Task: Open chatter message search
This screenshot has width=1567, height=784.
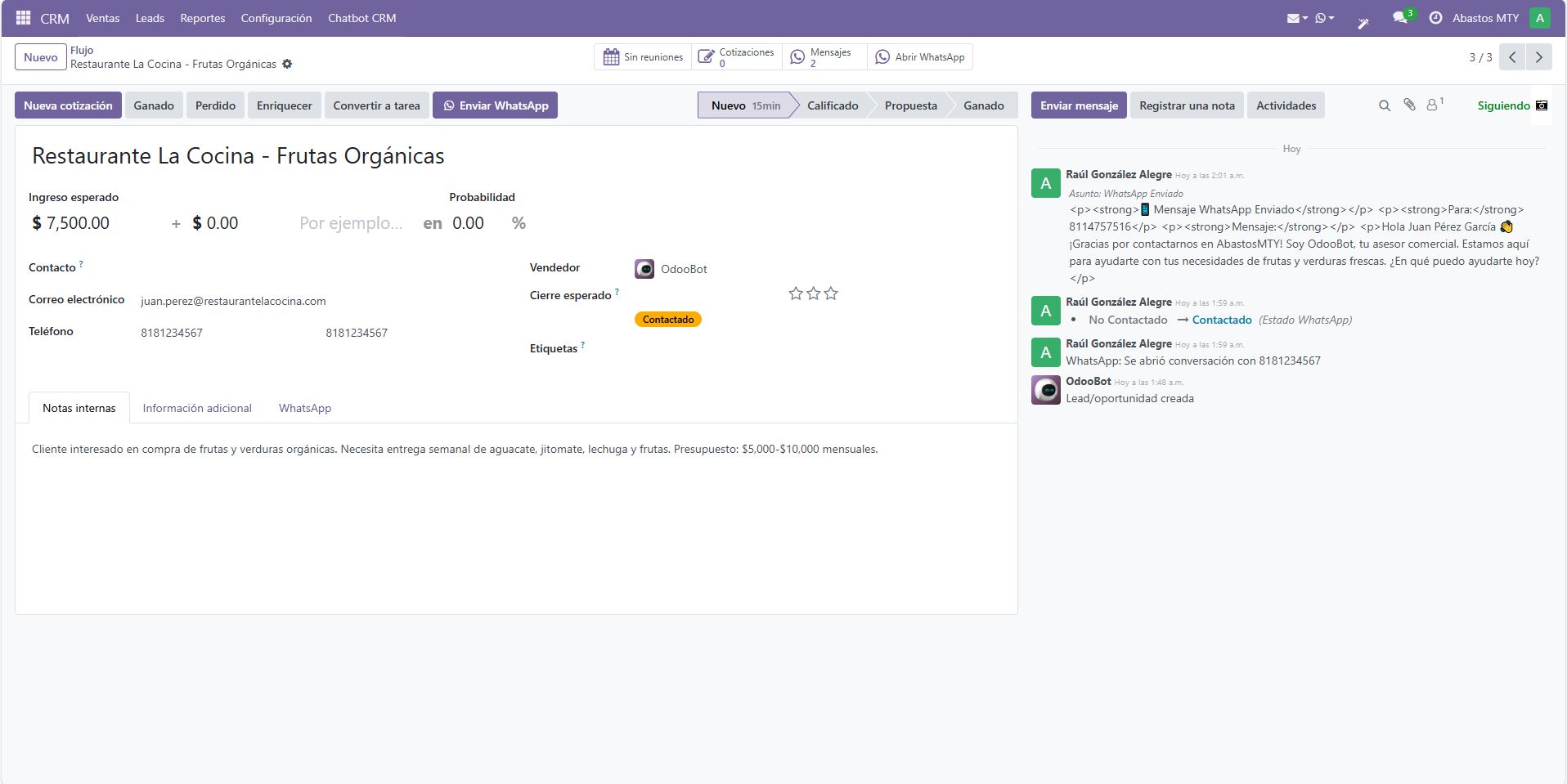Action: (x=1384, y=105)
